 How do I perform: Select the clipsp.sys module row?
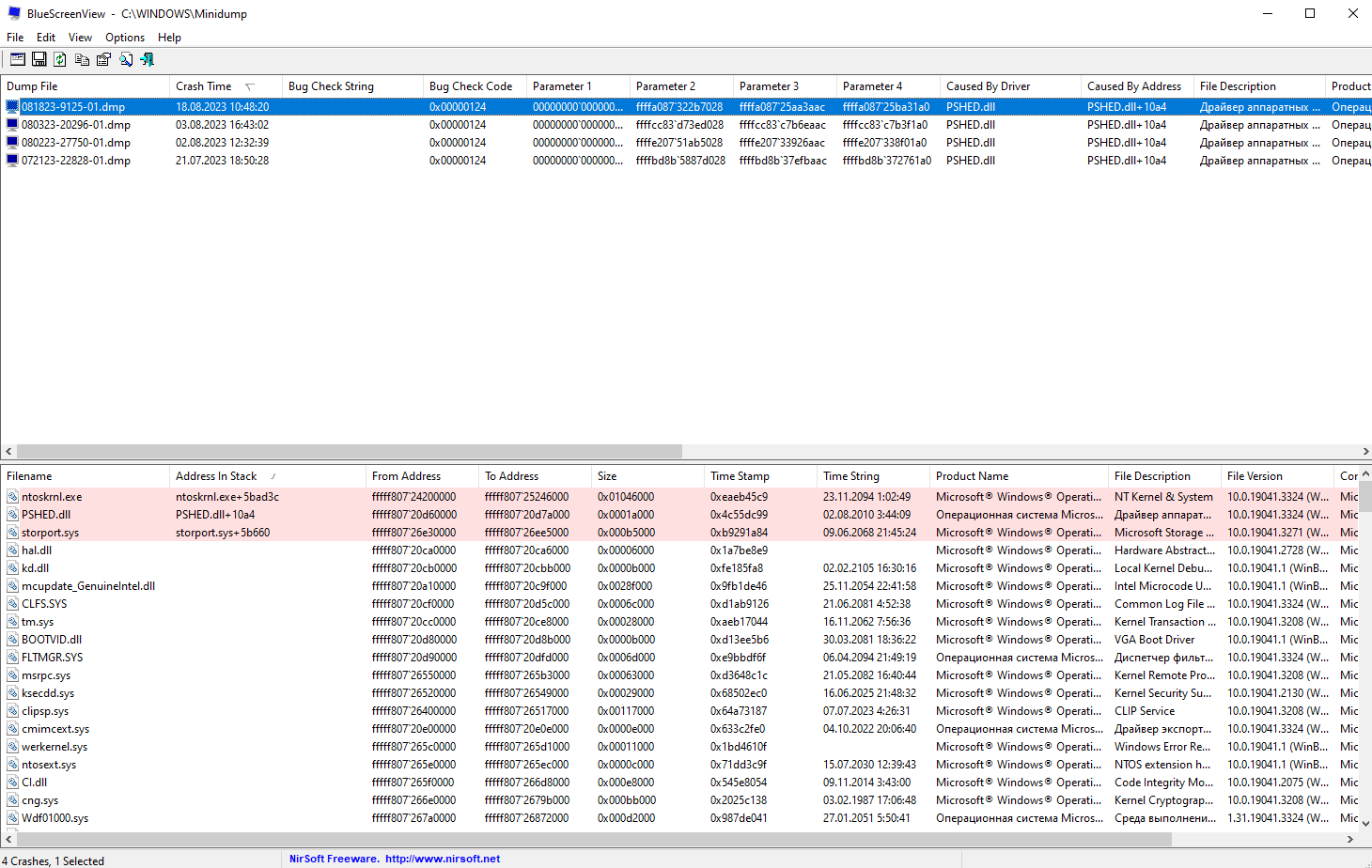pyautogui.click(x=679, y=711)
